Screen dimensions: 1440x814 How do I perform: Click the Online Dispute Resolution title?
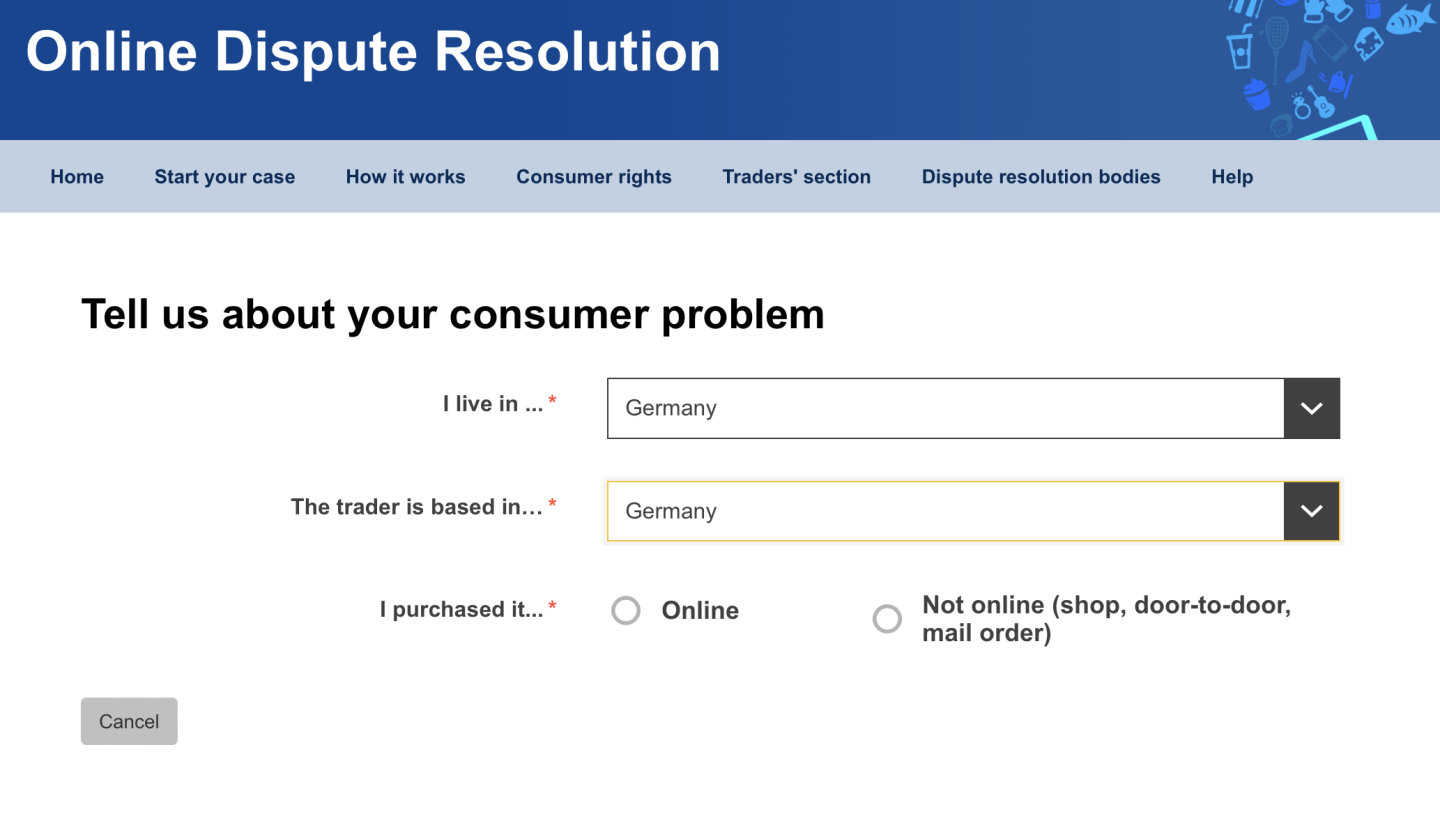coord(373,52)
